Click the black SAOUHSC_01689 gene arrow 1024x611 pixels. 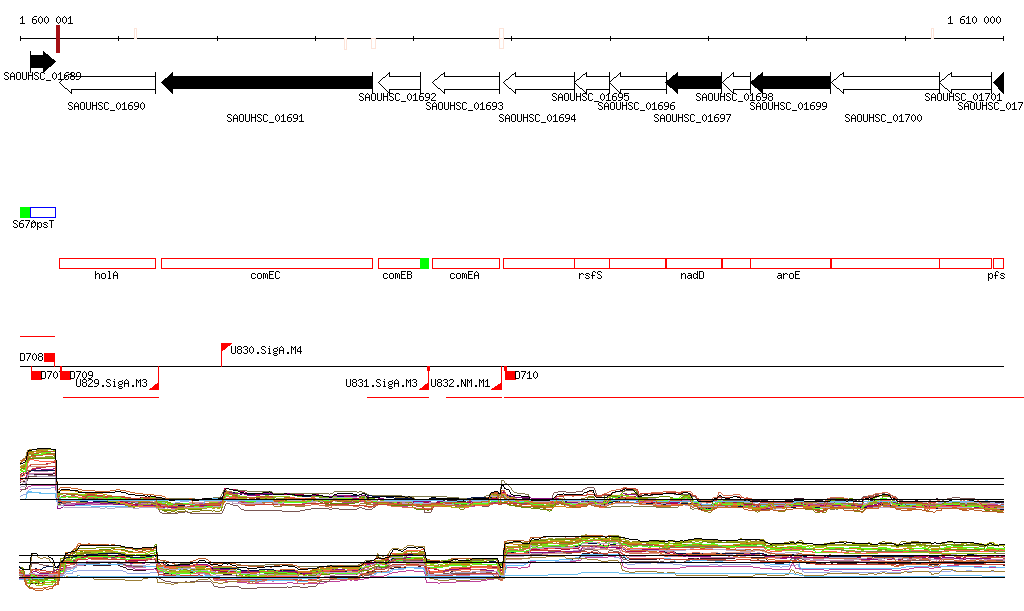[43, 62]
